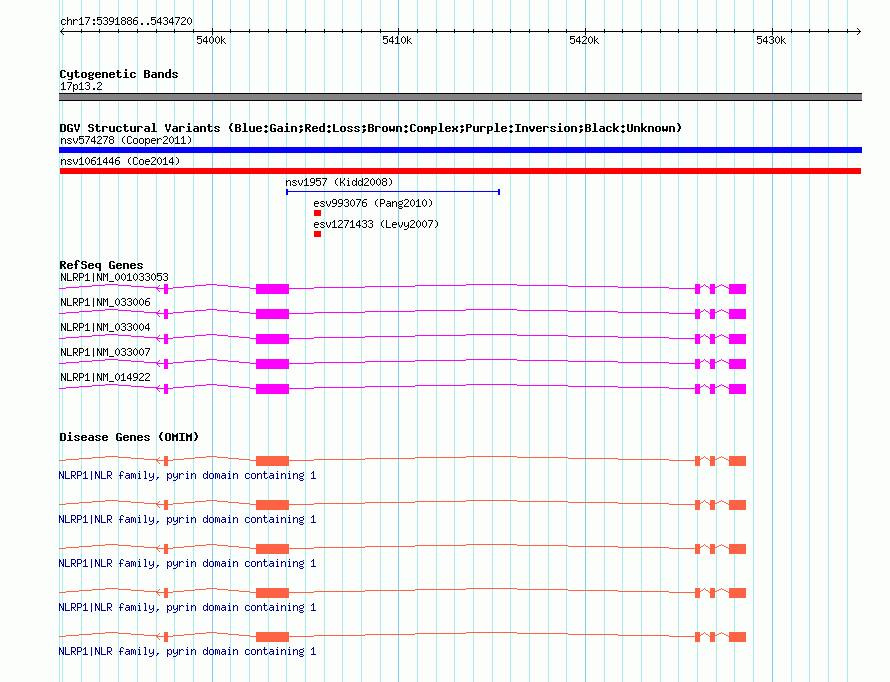
Task: Click the rightmost magenta exon of NM_033004
Action: pyautogui.click(x=737, y=339)
